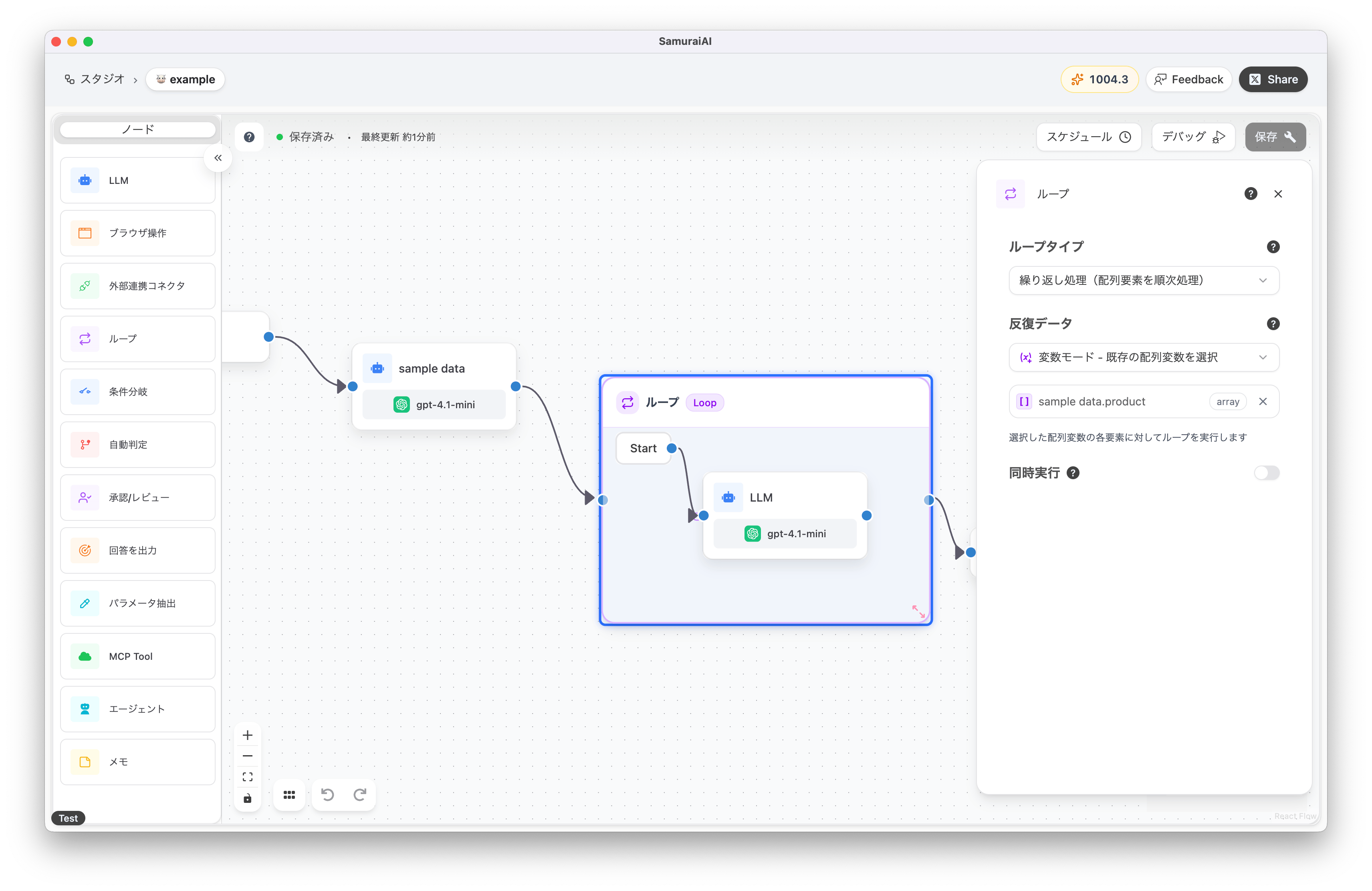Undo the last canvas change
Image resolution: width=1372 pixels, height=891 pixels.
[327, 794]
